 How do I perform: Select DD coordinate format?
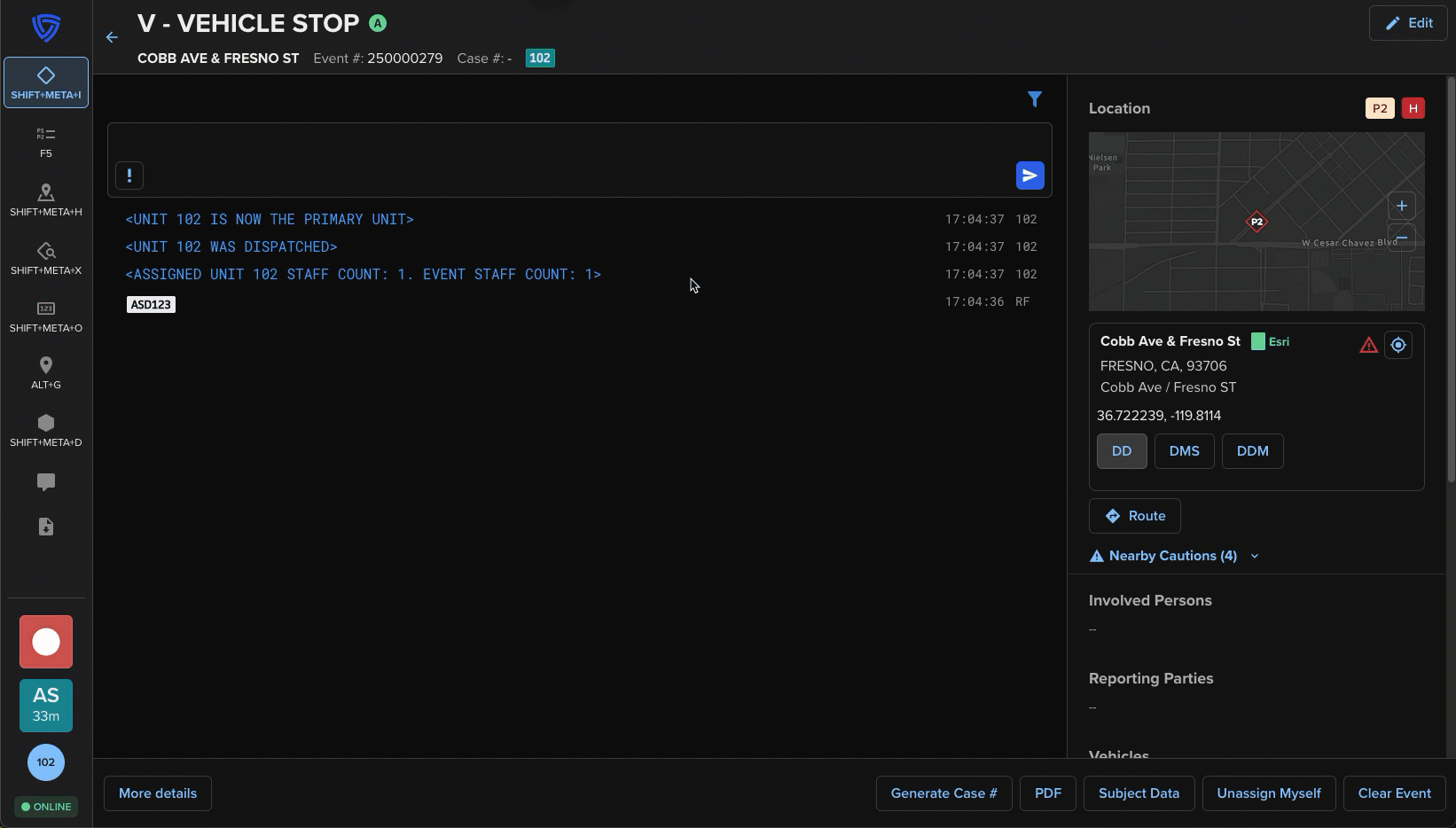[x=1122, y=451]
